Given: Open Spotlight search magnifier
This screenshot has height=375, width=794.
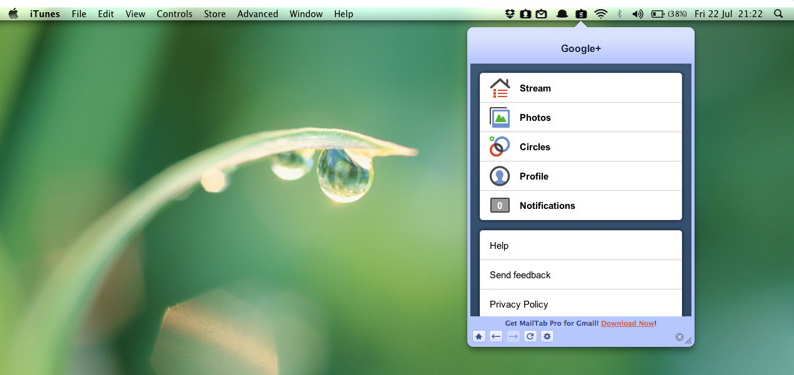Looking at the screenshot, I should (x=779, y=14).
